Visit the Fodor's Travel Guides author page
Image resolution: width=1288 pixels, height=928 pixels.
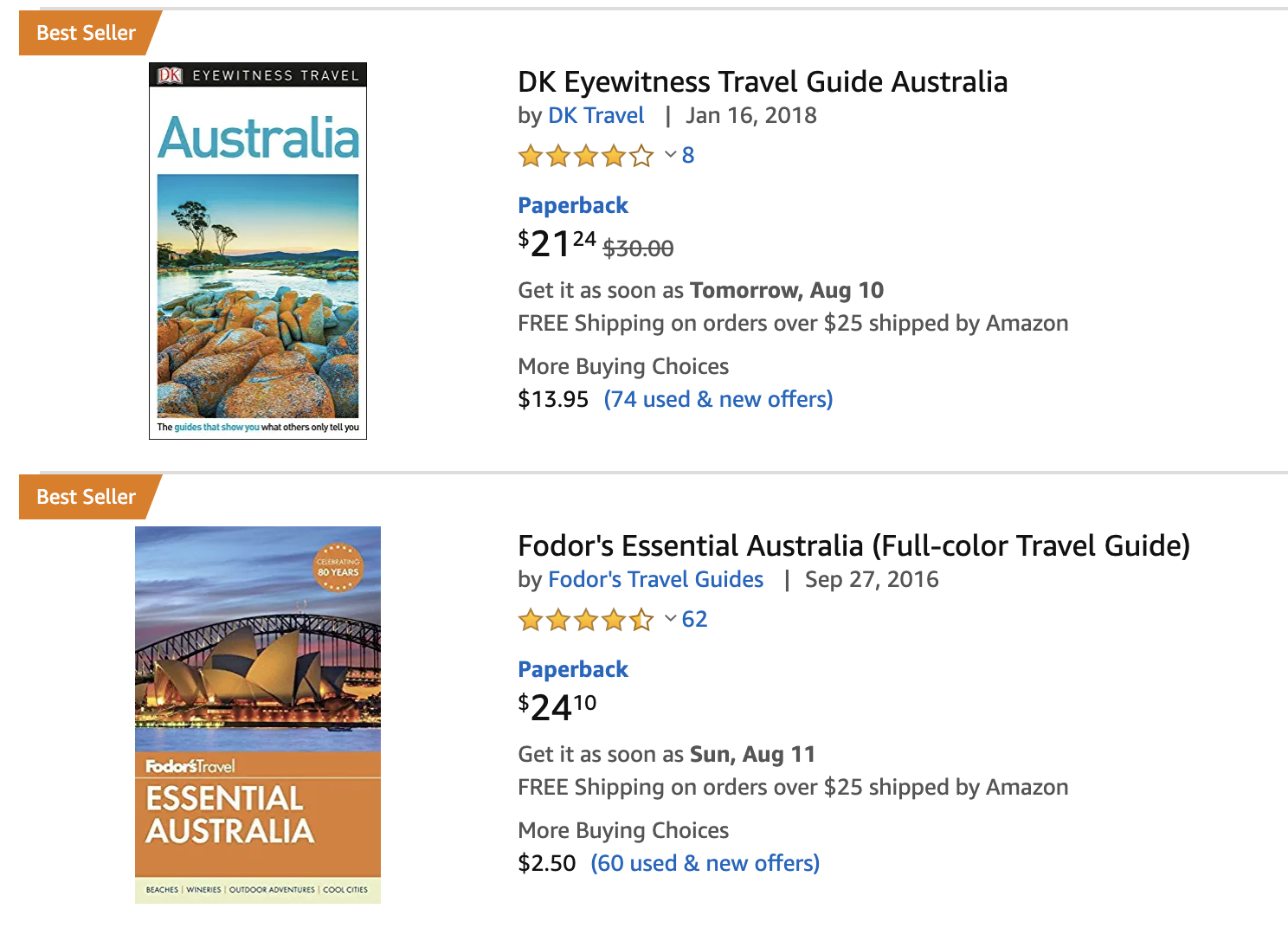656,579
